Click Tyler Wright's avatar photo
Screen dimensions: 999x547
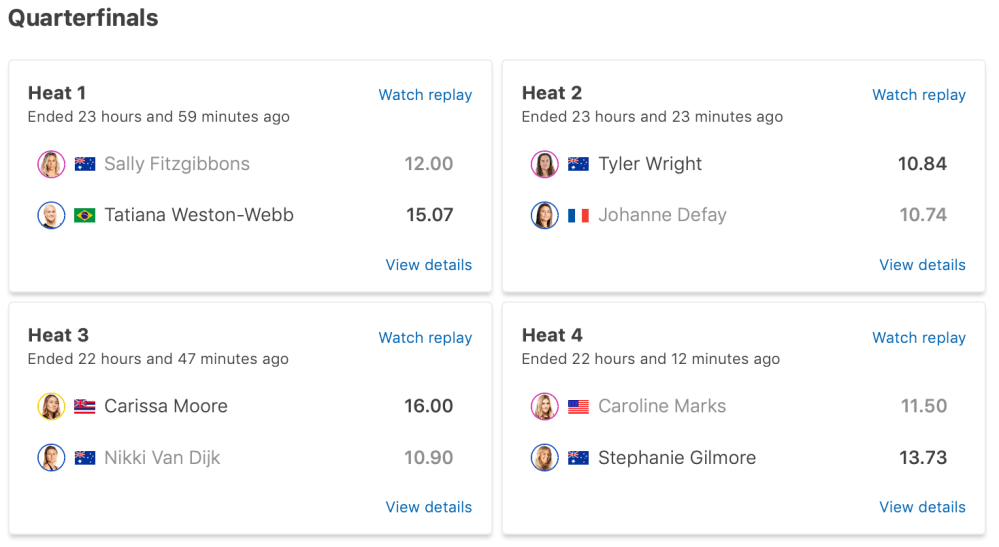click(544, 164)
